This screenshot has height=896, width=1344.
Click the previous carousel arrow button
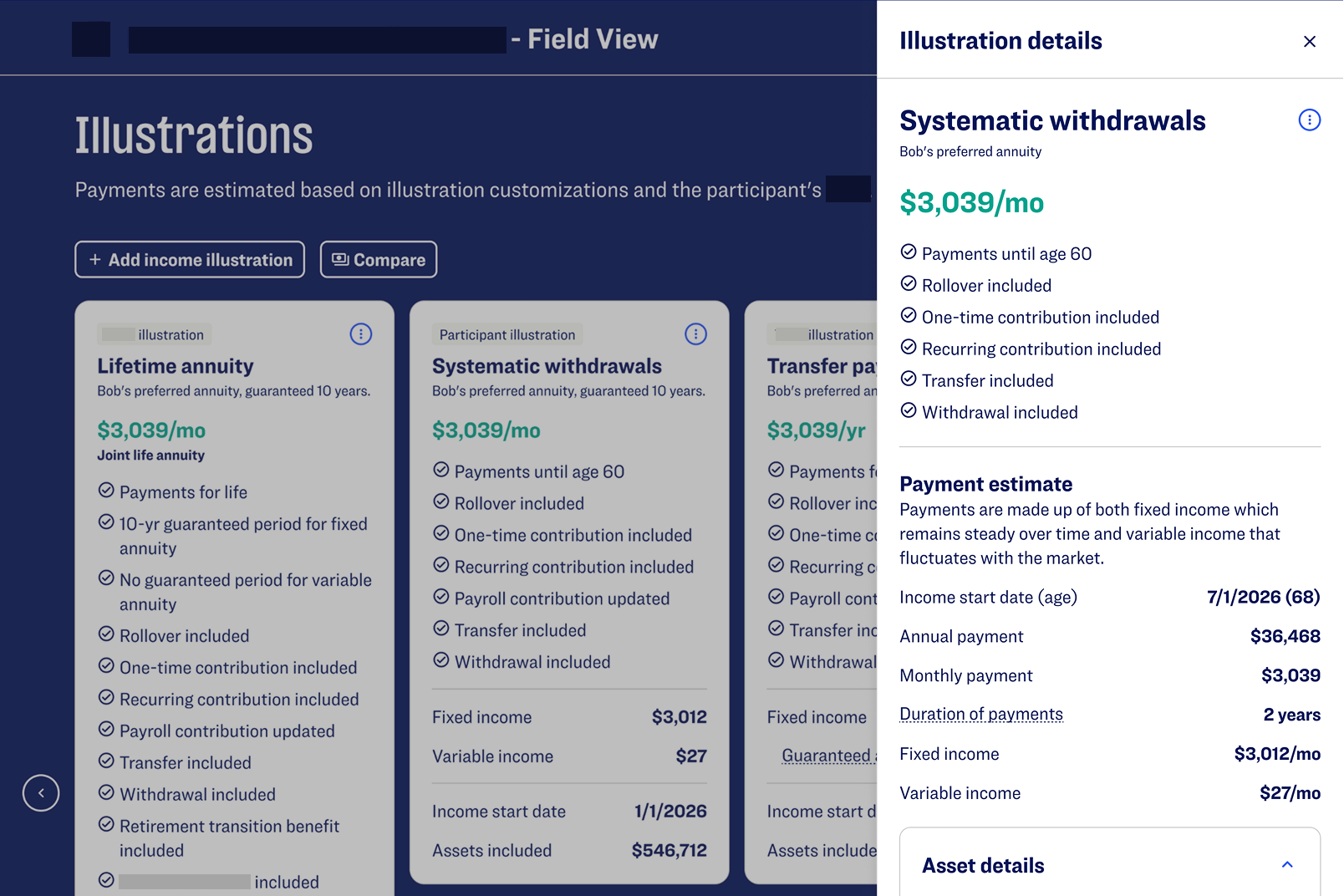[x=41, y=793]
